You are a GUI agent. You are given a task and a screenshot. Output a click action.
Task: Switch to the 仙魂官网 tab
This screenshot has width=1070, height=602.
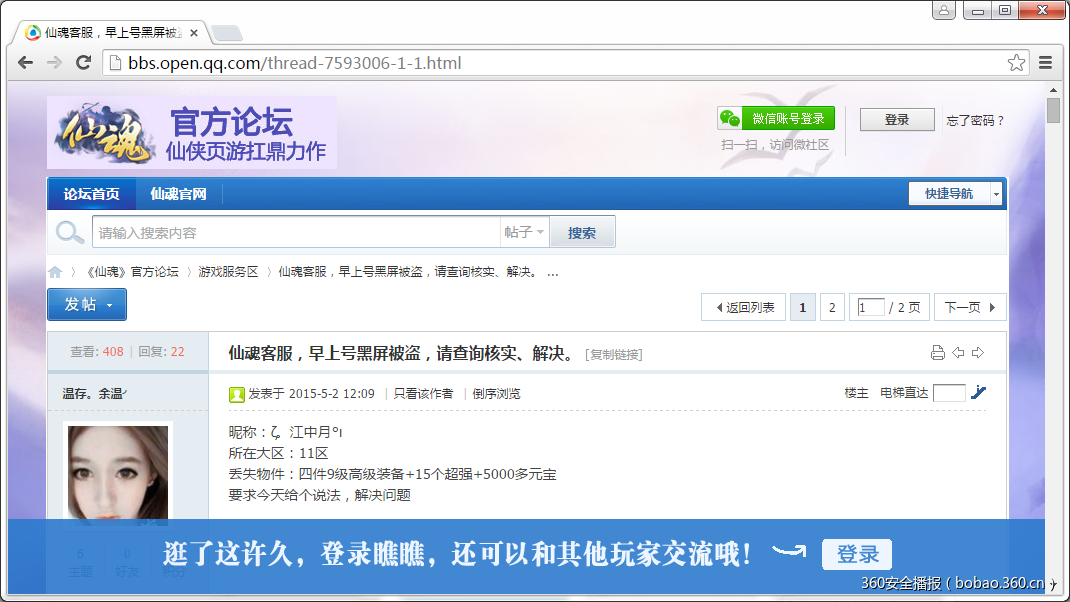pos(178,193)
